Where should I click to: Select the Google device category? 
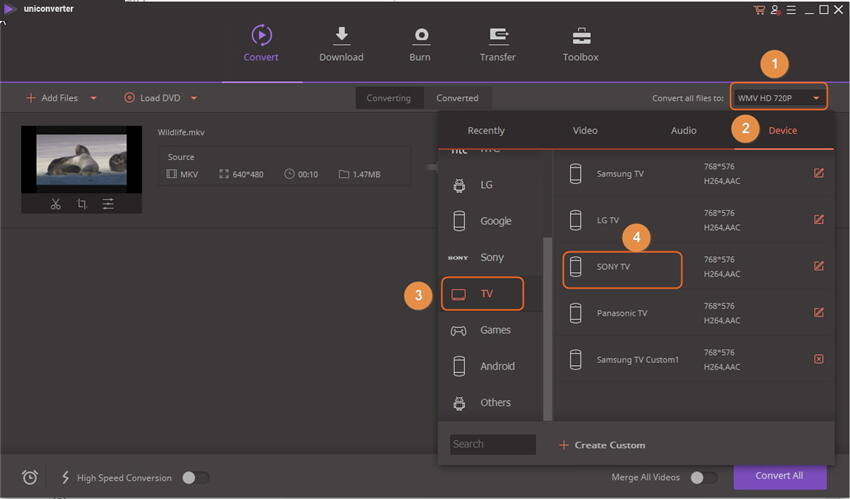[x=491, y=221]
